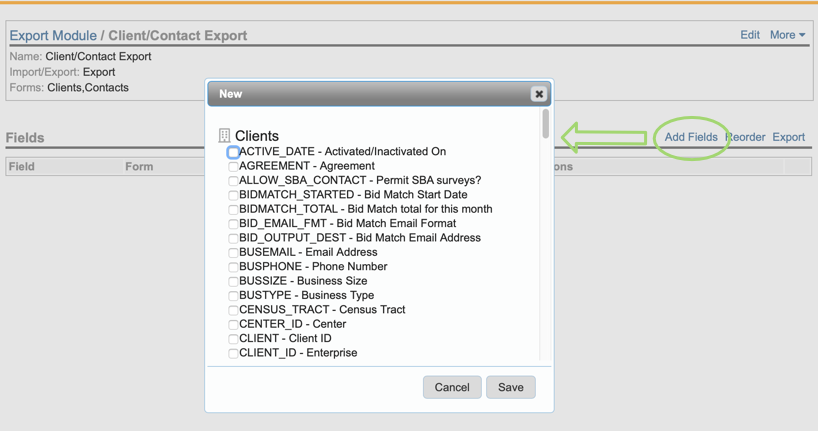Open the More dropdown menu
Screen dimensions: 818x431
(787, 35)
